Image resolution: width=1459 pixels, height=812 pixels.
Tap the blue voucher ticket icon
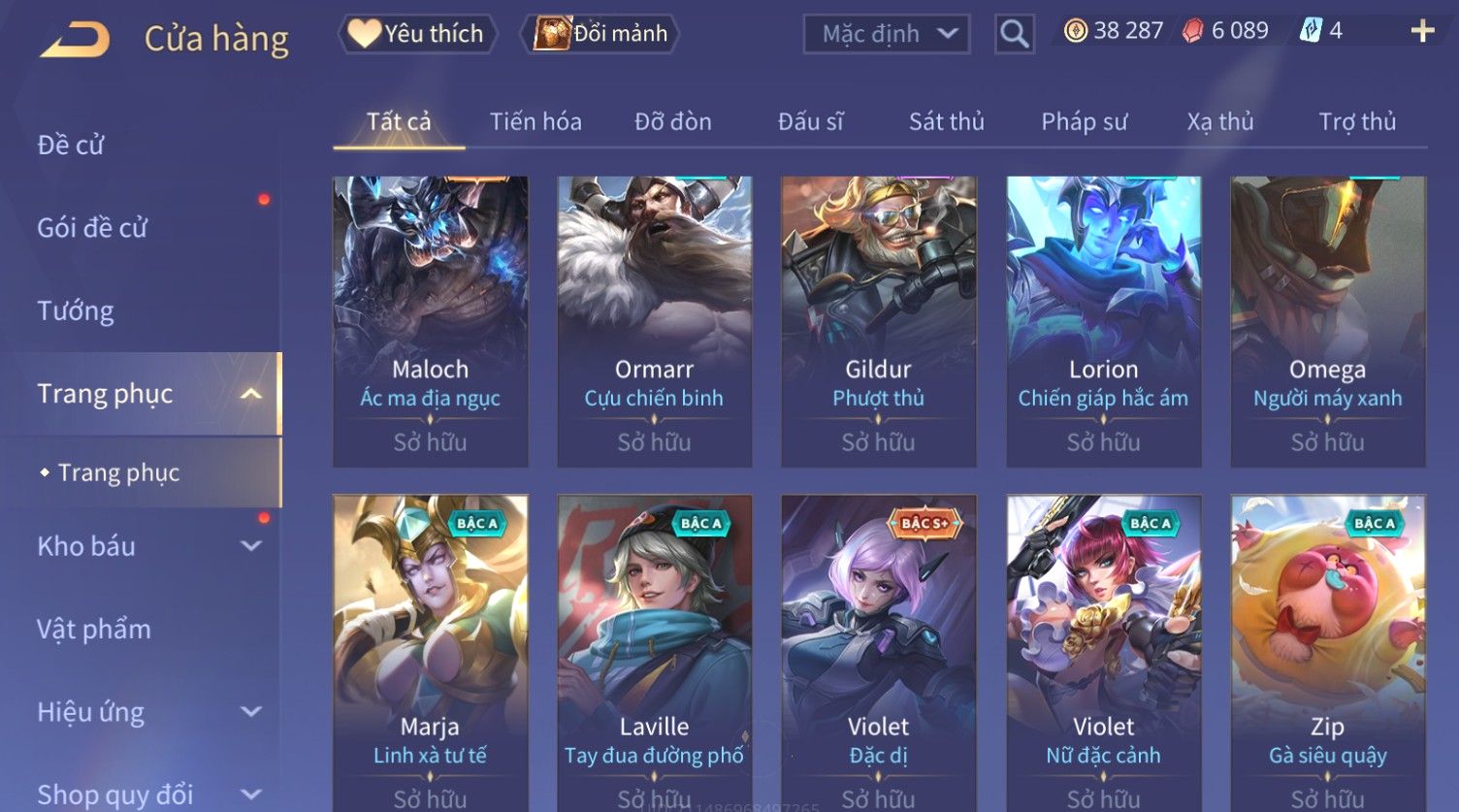pyautogui.click(x=1311, y=31)
